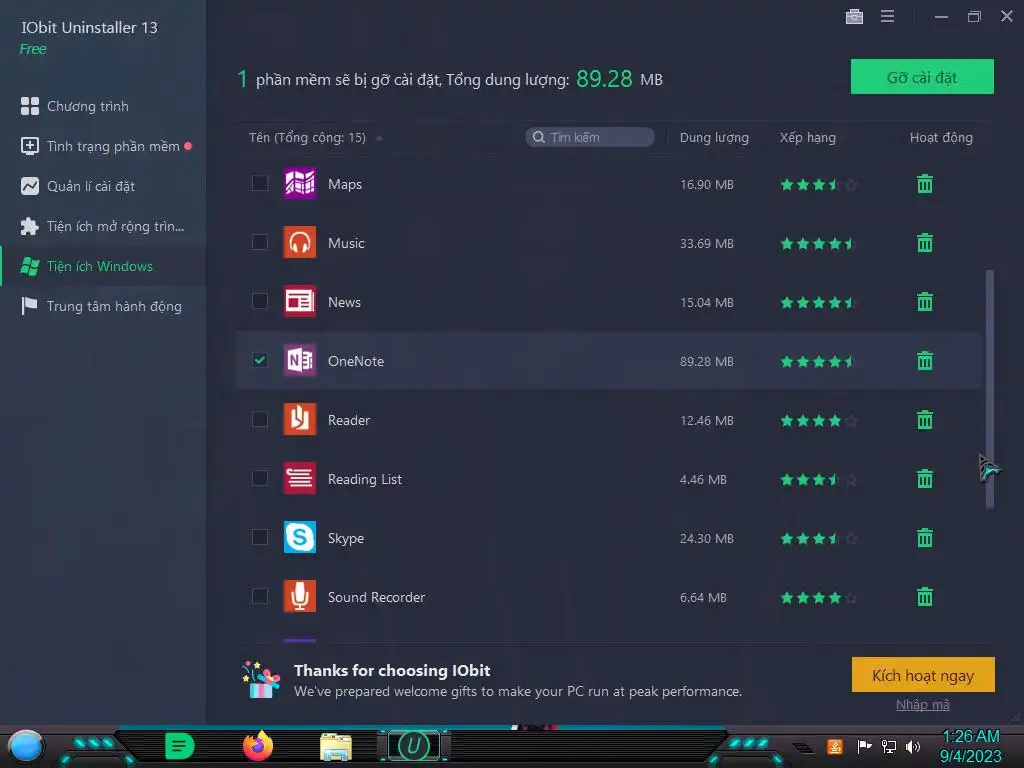1024x768 pixels.
Task: Open Firefox from the taskbar
Action: click(257, 746)
